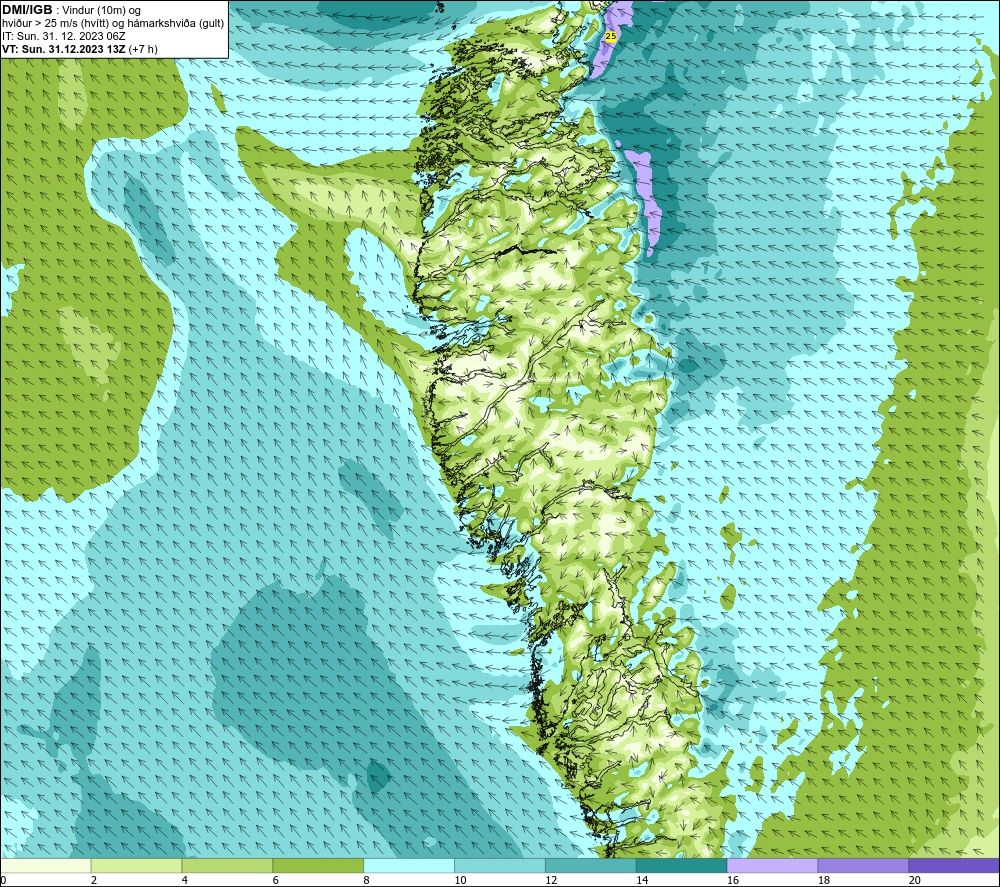Click the light cyan 8–10 m/s legend swatch

pos(409,865)
